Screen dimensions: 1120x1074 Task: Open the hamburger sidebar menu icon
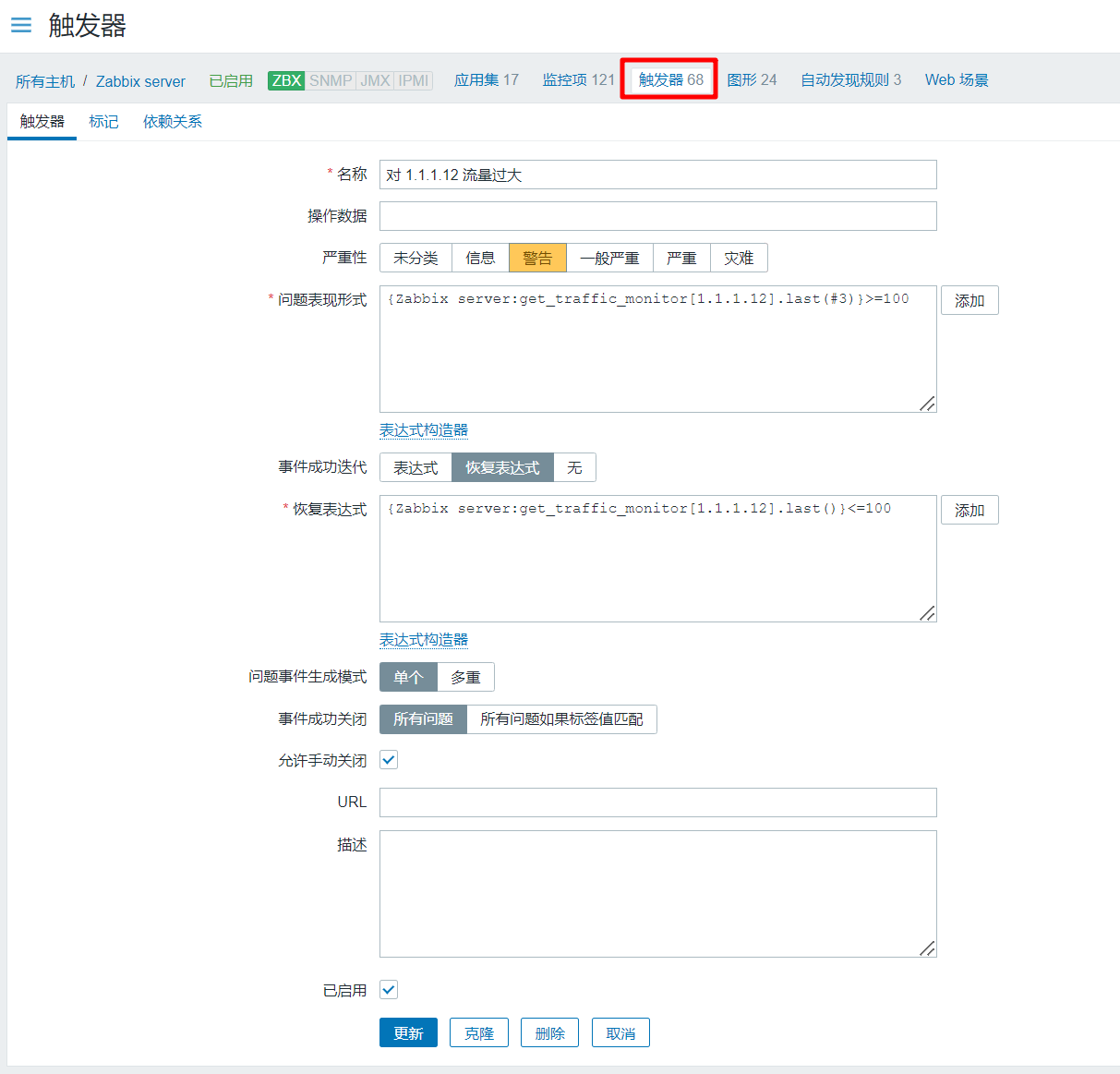click(x=21, y=25)
